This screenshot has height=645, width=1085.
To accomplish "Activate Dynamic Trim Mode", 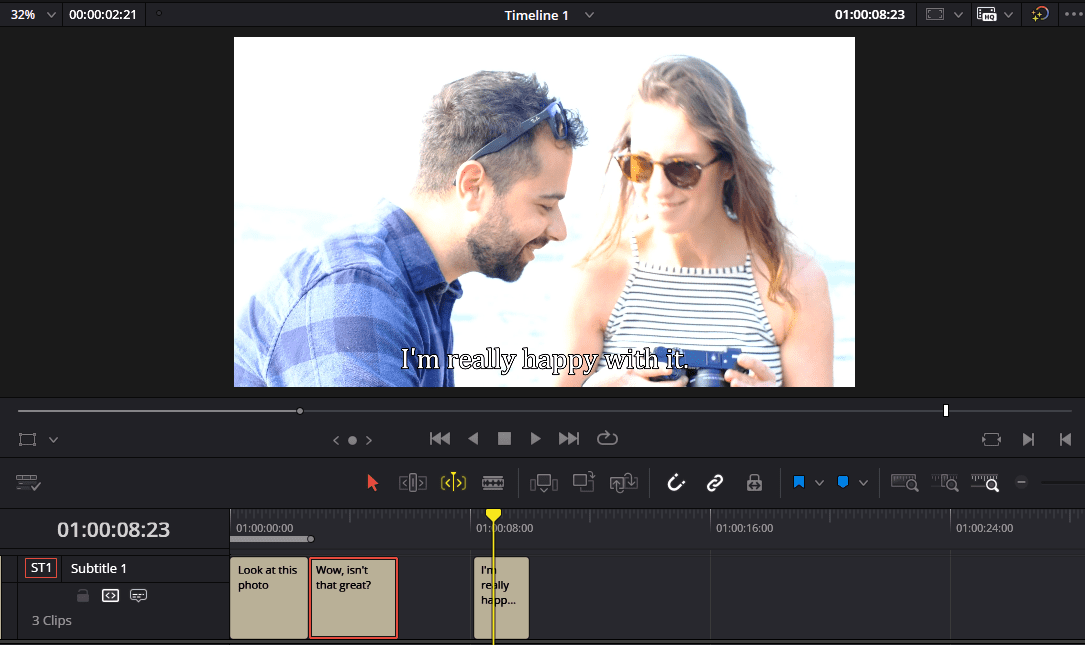I will pos(453,482).
